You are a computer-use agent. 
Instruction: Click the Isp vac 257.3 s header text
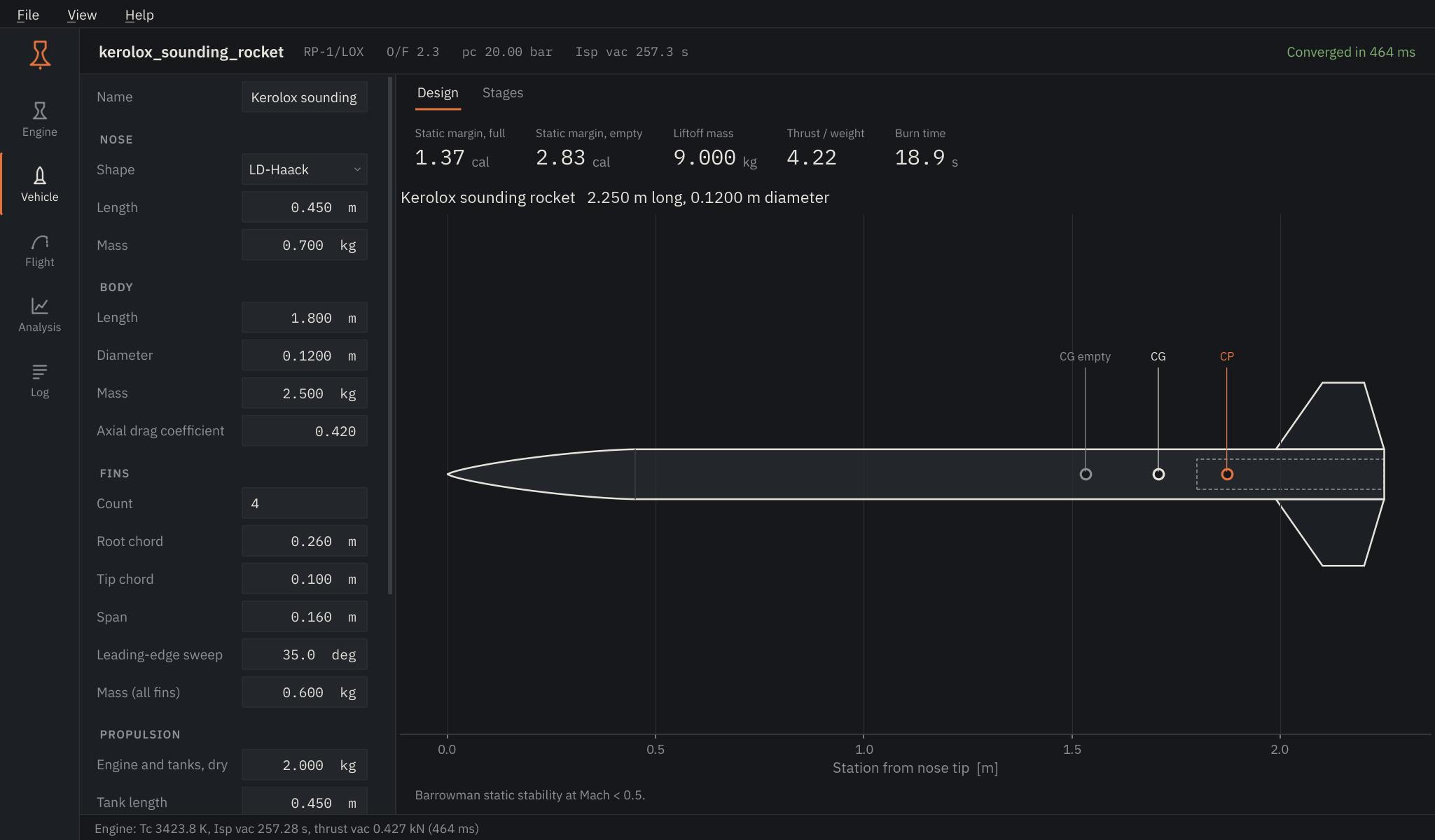tap(632, 52)
